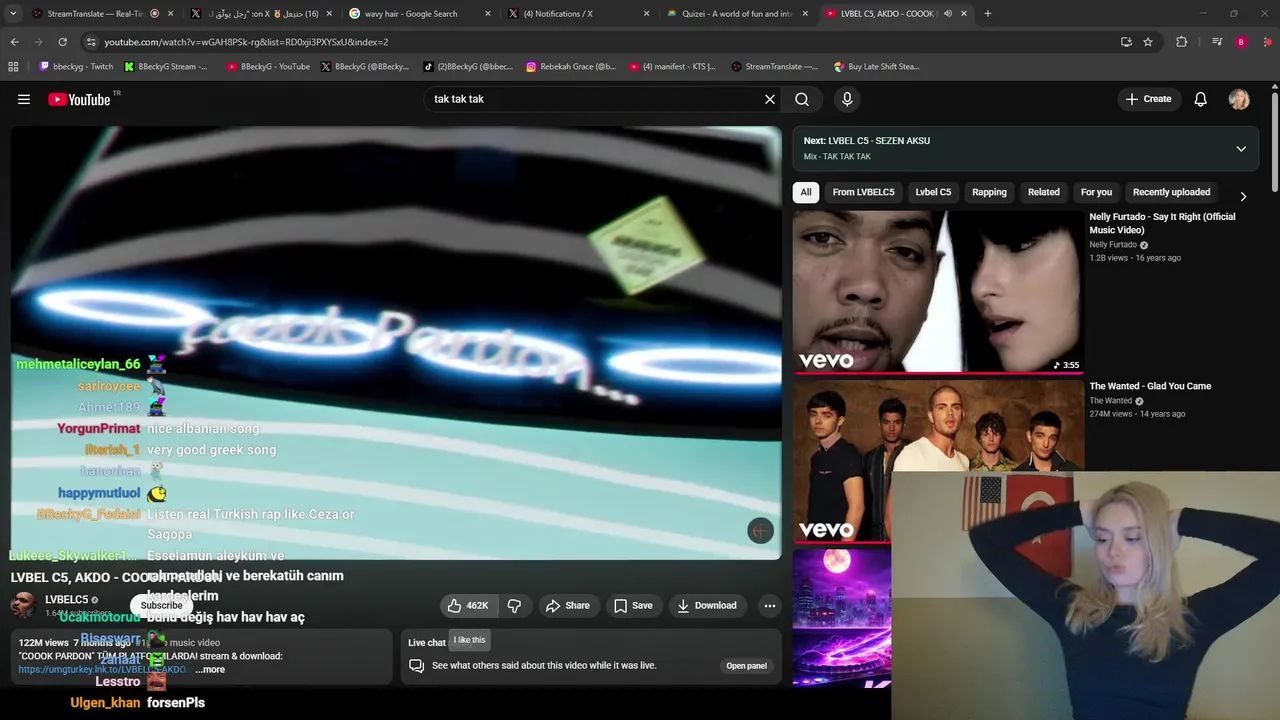Expand the description with ...more

coord(210,669)
